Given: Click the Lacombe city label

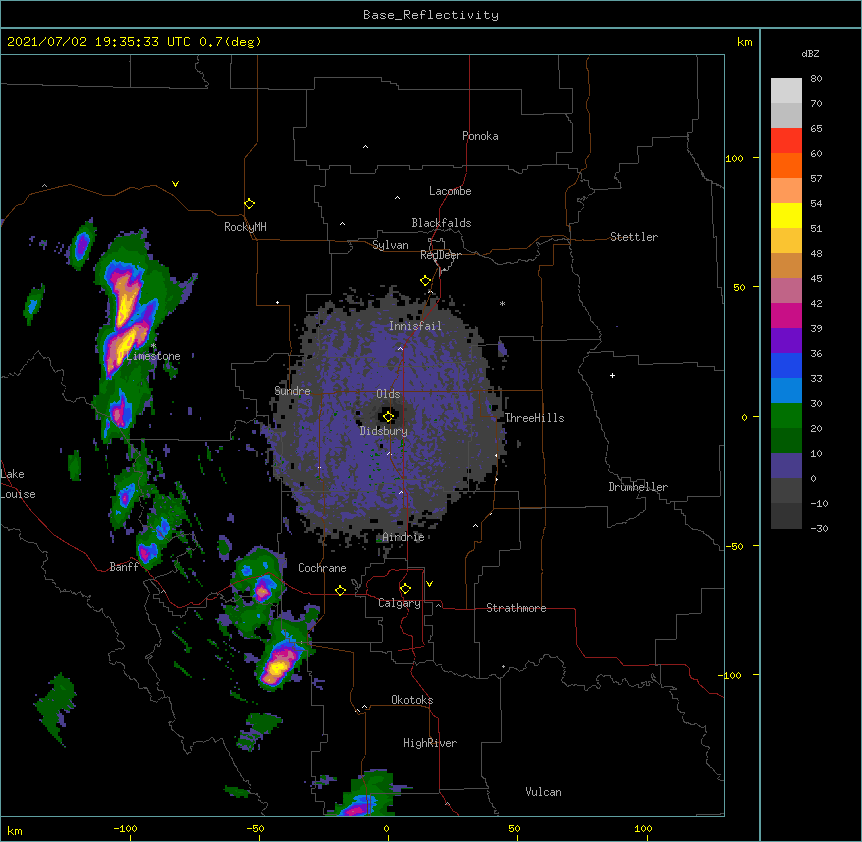Looking at the screenshot, I should (450, 191).
